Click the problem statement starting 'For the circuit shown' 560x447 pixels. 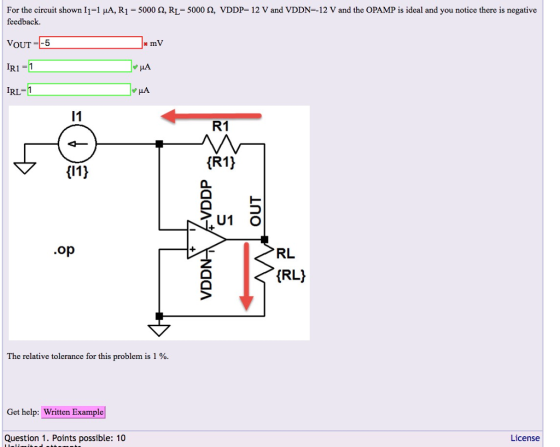[x=272, y=16]
